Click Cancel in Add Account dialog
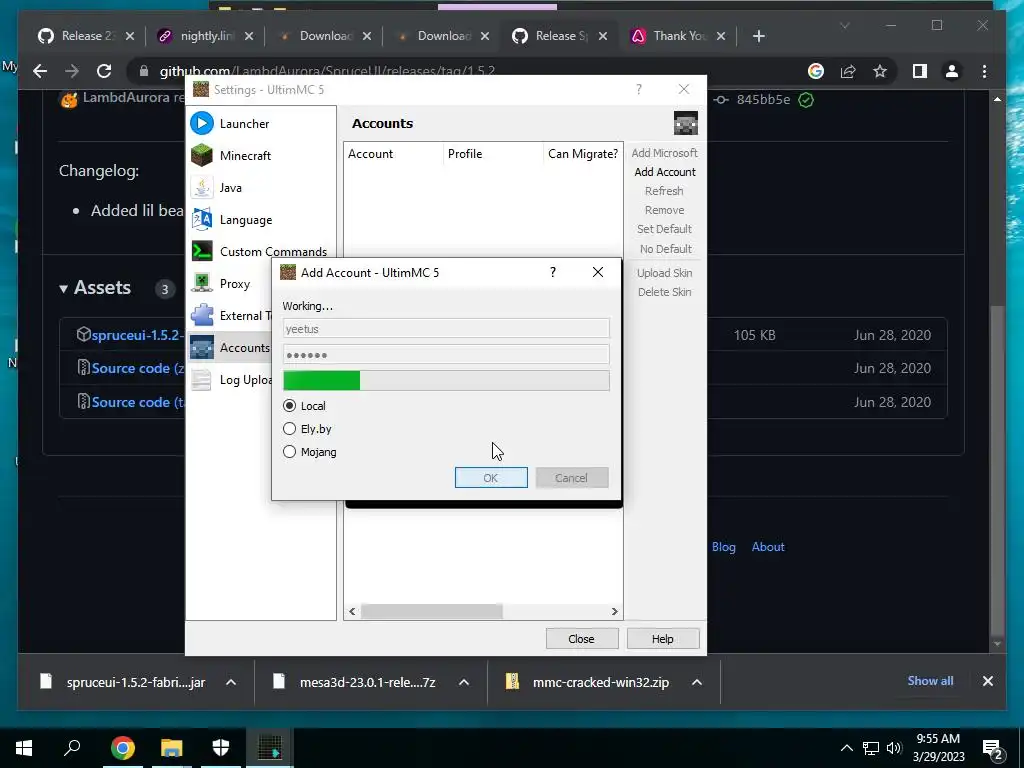 571,477
